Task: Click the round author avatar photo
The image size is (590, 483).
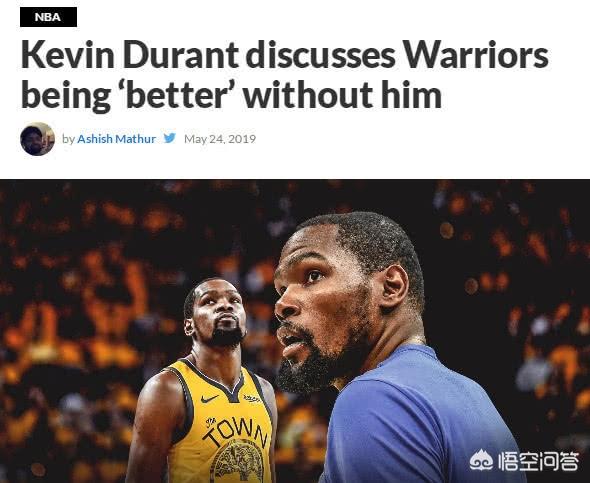Action: [37, 139]
